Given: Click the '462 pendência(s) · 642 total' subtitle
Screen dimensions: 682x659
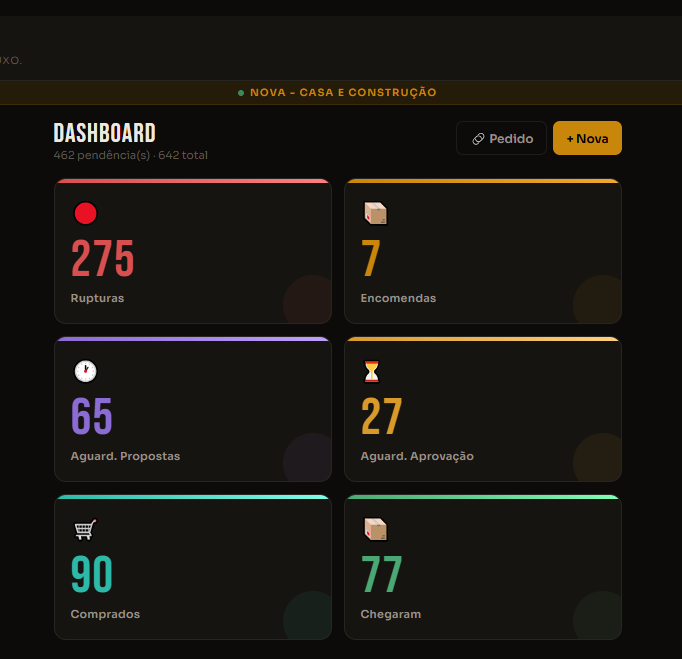Looking at the screenshot, I should [130, 155].
